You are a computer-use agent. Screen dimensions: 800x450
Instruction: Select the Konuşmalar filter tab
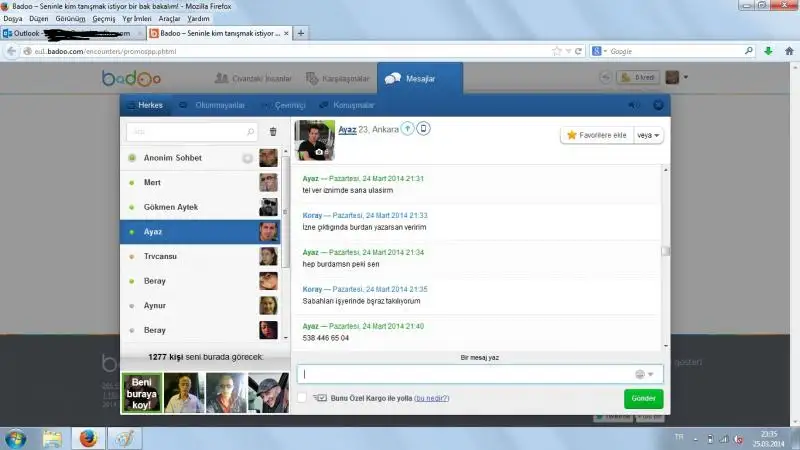coord(347,105)
